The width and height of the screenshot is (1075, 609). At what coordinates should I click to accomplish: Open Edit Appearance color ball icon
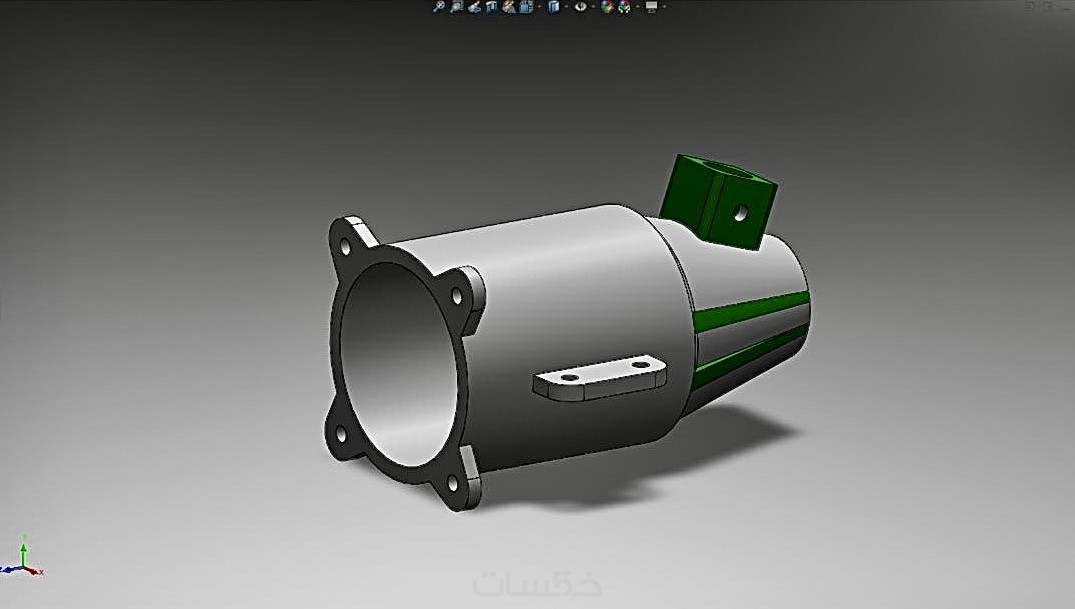tap(607, 7)
